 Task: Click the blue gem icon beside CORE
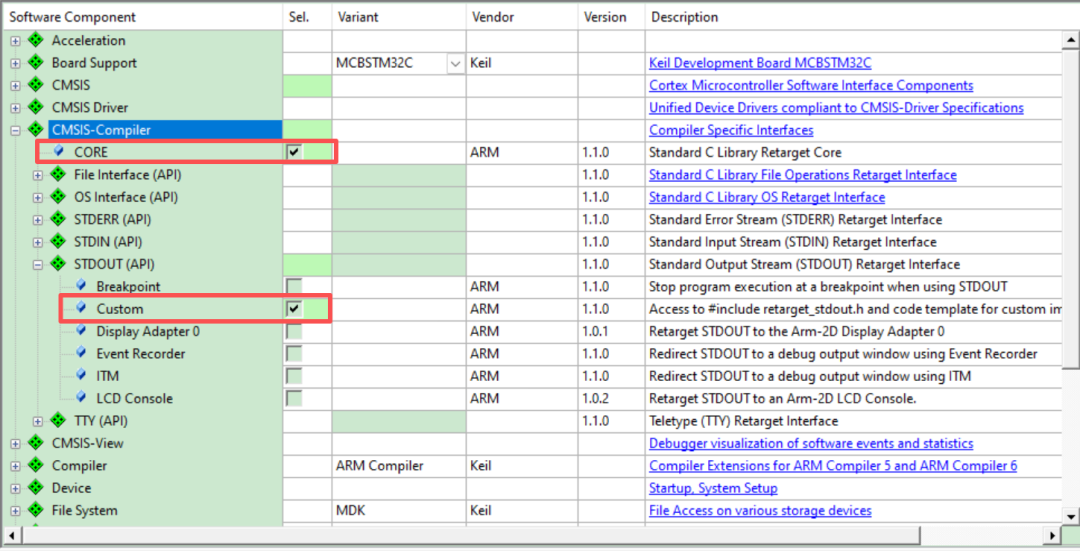(x=59, y=152)
